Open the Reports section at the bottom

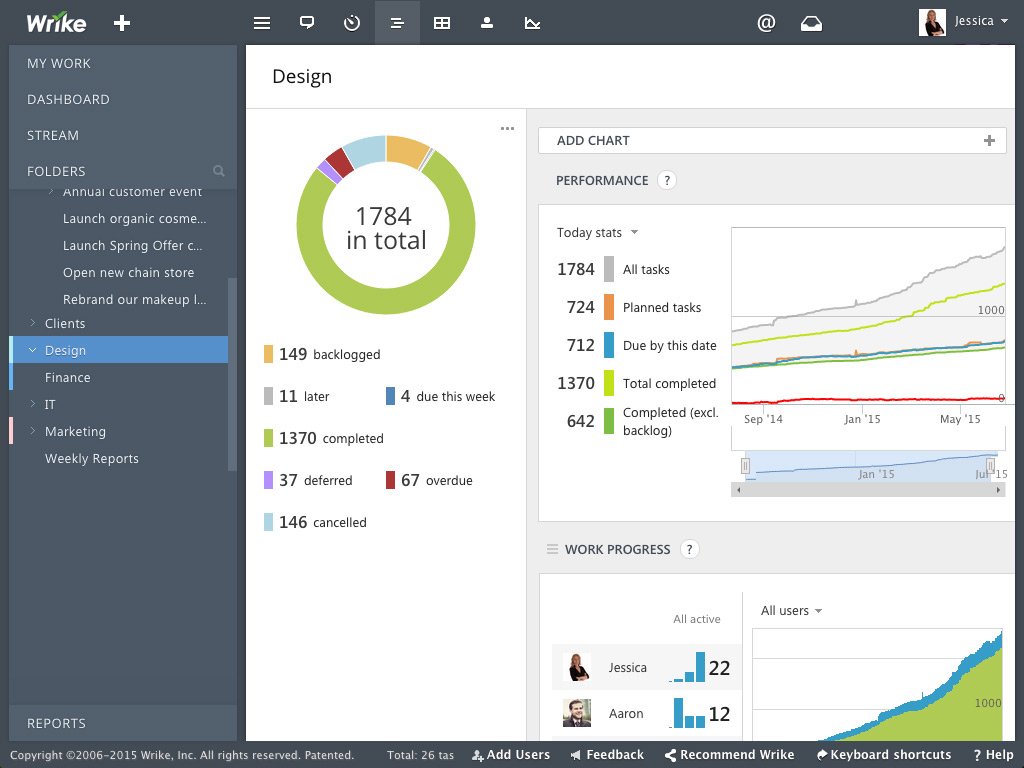point(55,723)
